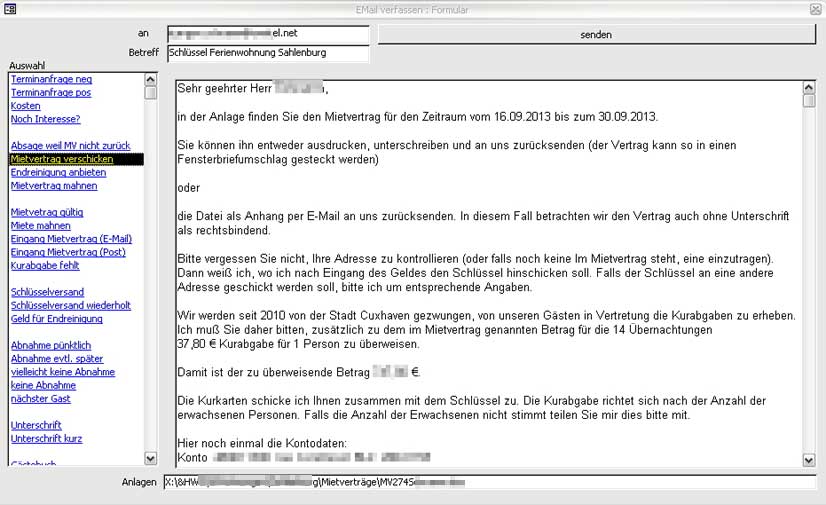Viewport: 826px width, 505px height.
Task: Select the Terminanfrage pos template
Action: 51,92
